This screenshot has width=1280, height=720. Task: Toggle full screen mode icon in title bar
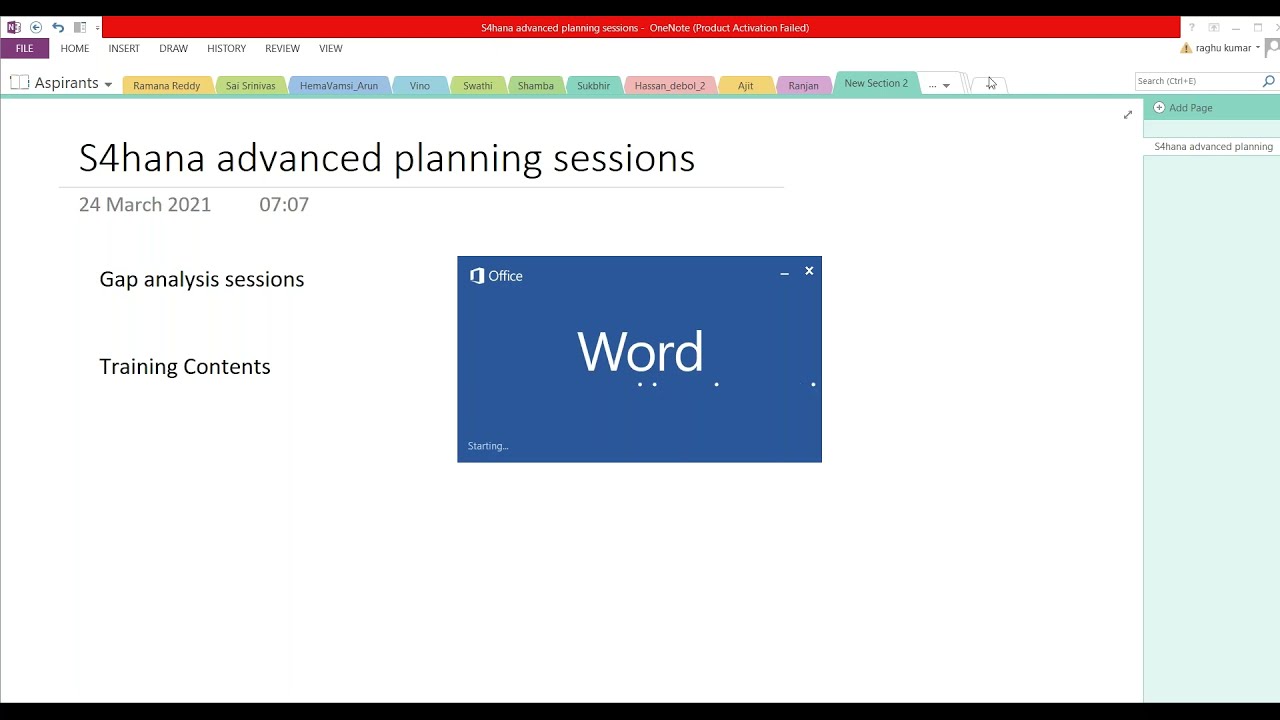(x=1214, y=28)
